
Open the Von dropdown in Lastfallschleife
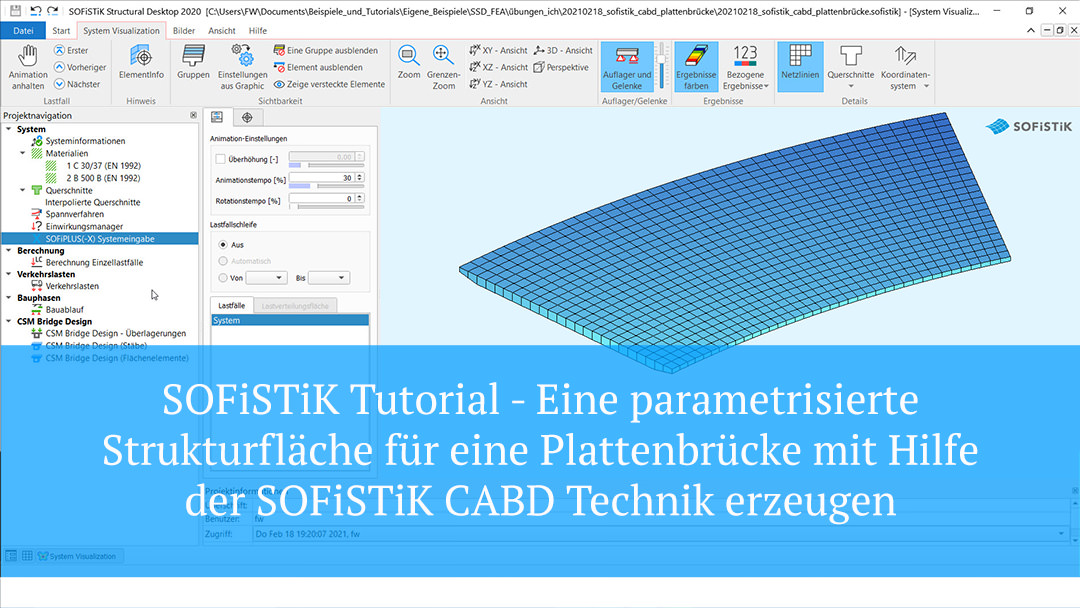[266, 277]
